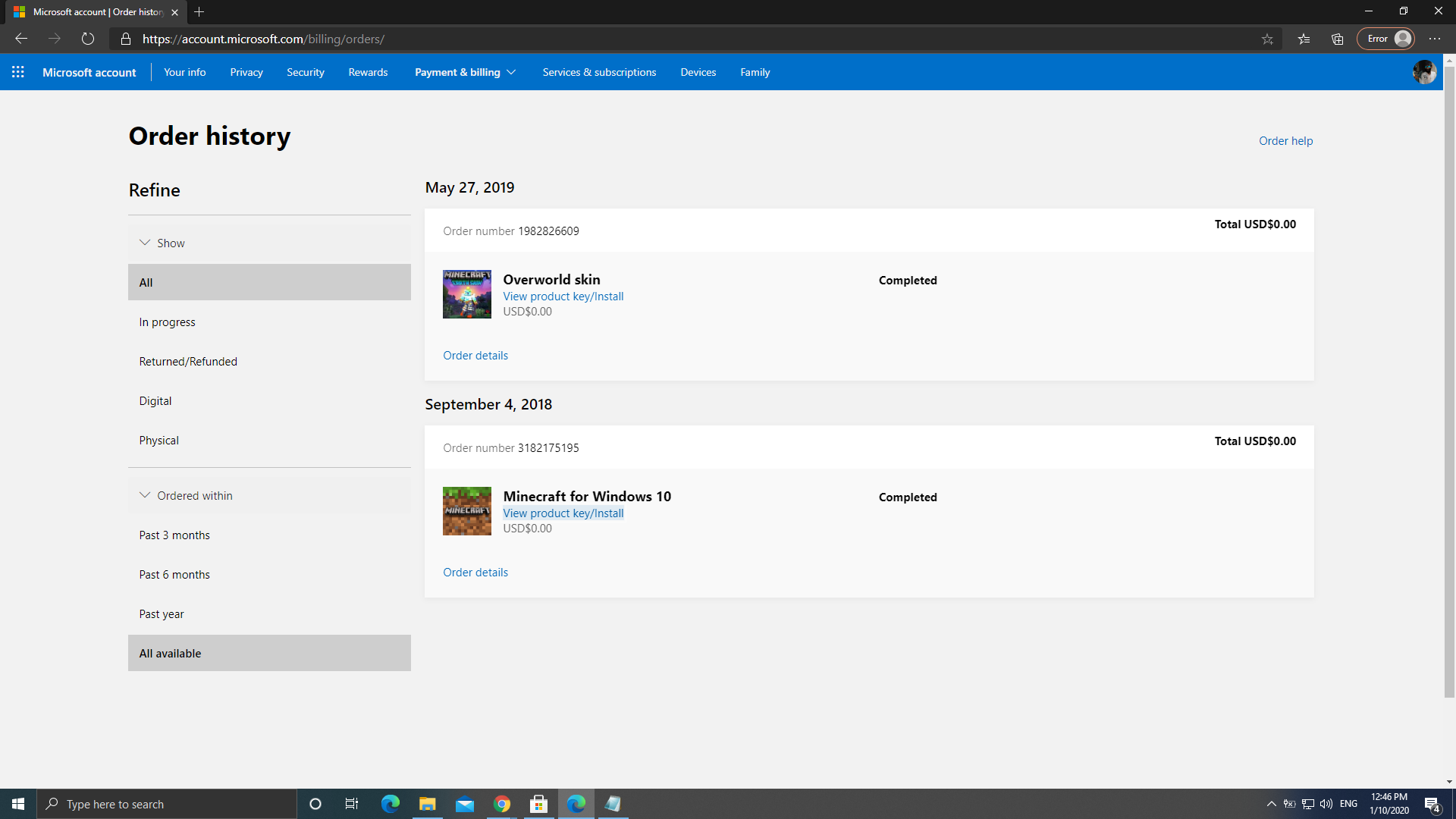Click the Minecraft for Windows 10 title
The height and width of the screenshot is (819, 1456).
click(x=587, y=497)
